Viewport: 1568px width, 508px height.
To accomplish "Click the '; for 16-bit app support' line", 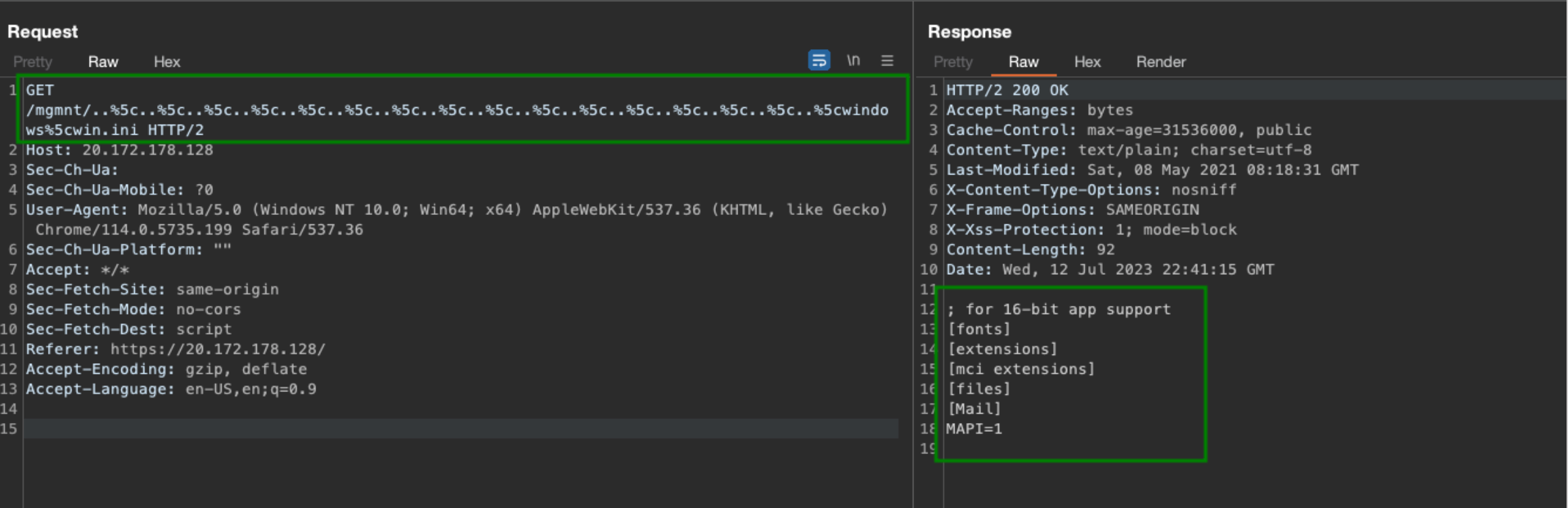I will (x=1058, y=309).
